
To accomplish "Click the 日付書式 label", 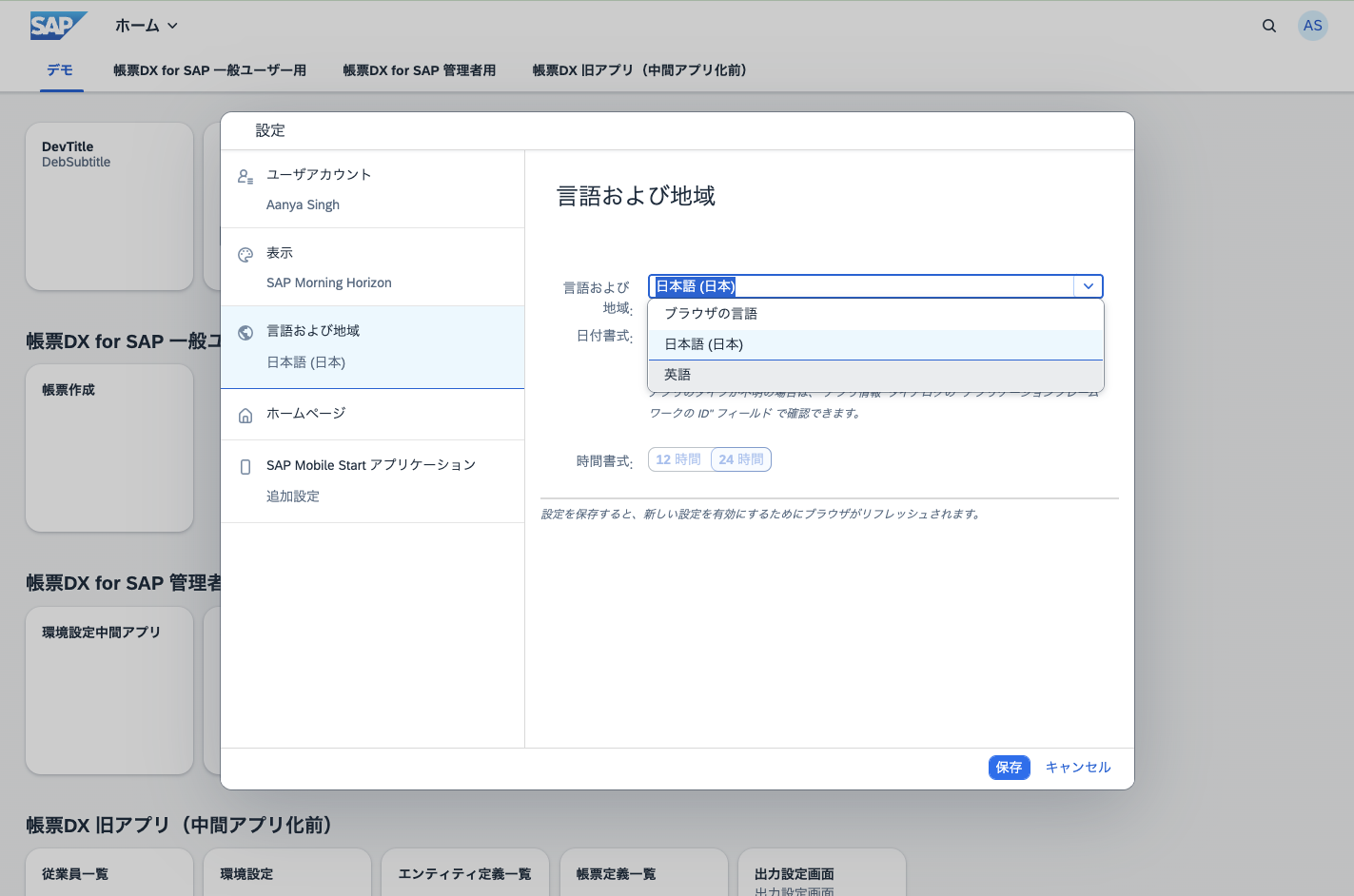I will coord(604,336).
